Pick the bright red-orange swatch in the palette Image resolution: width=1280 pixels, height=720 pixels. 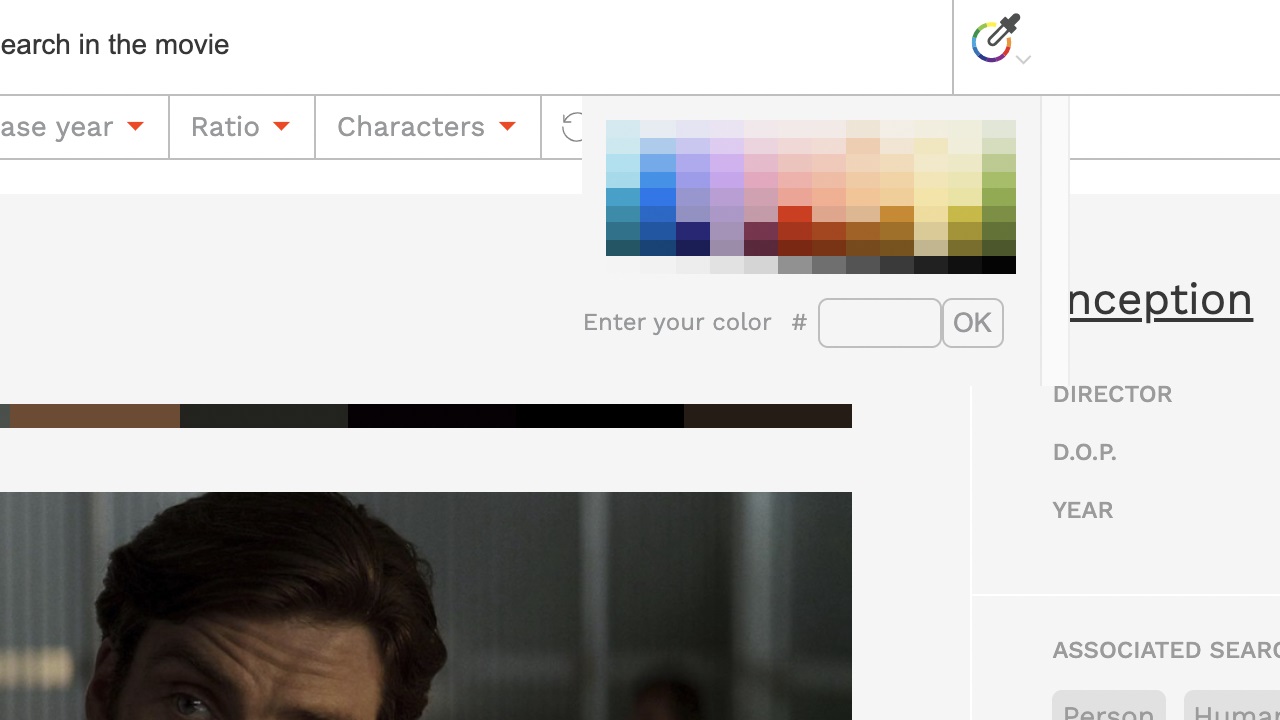795,213
